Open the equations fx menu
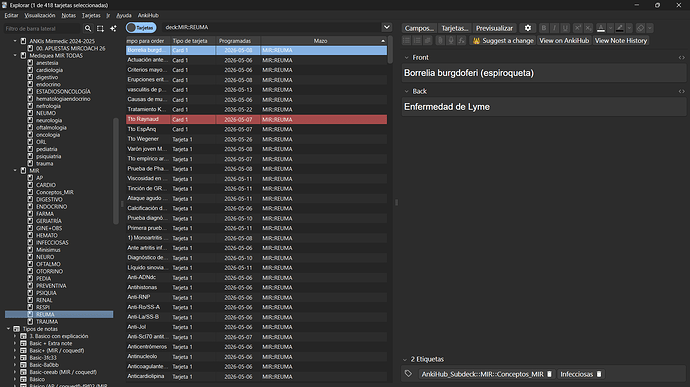This screenshot has width=690, height=387. point(461,41)
